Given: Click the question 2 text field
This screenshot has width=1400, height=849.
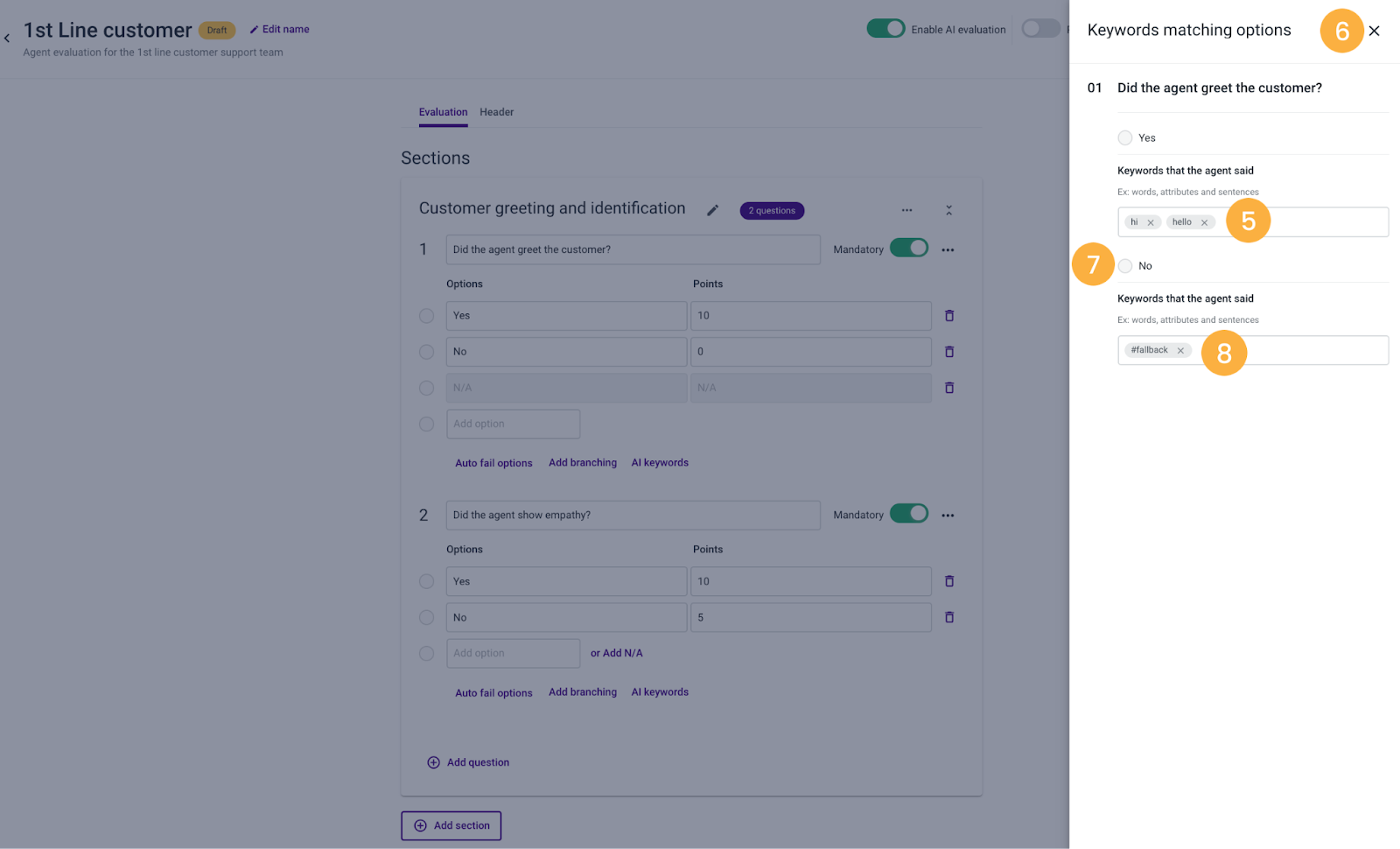Looking at the screenshot, I should point(633,516).
